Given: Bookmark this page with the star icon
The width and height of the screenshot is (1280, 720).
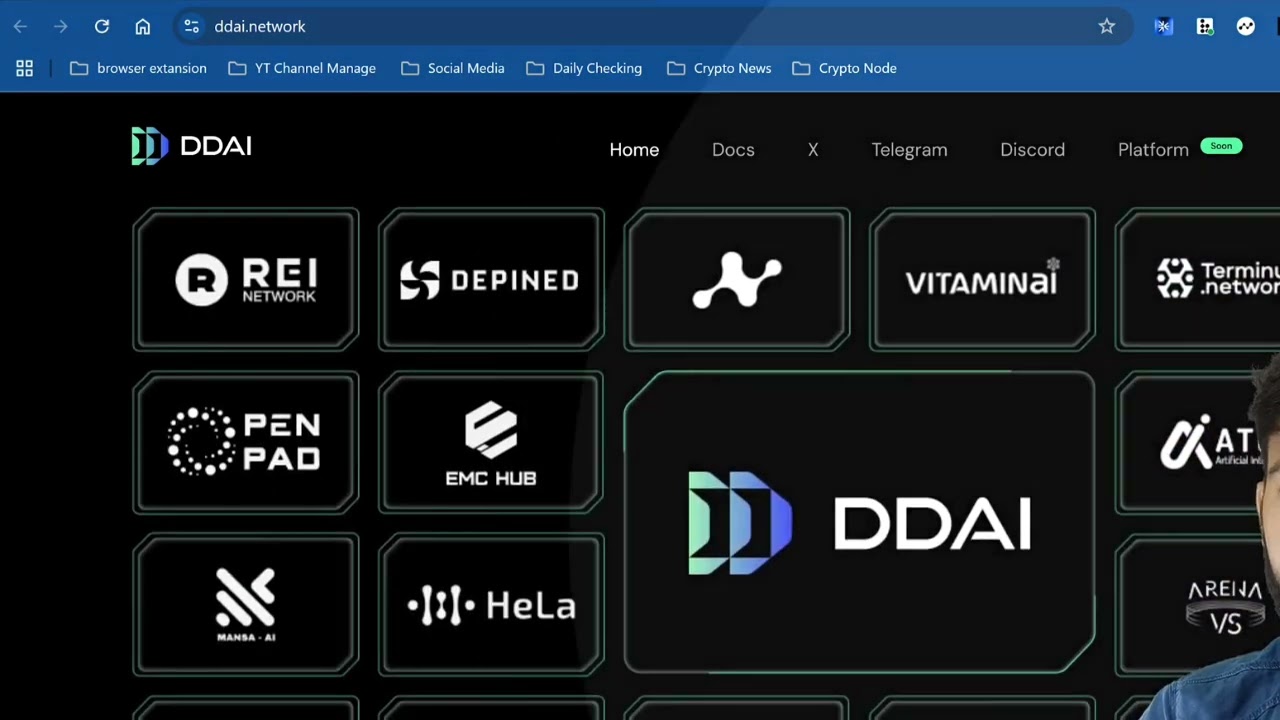Looking at the screenshot, I should coord(1107,27).
